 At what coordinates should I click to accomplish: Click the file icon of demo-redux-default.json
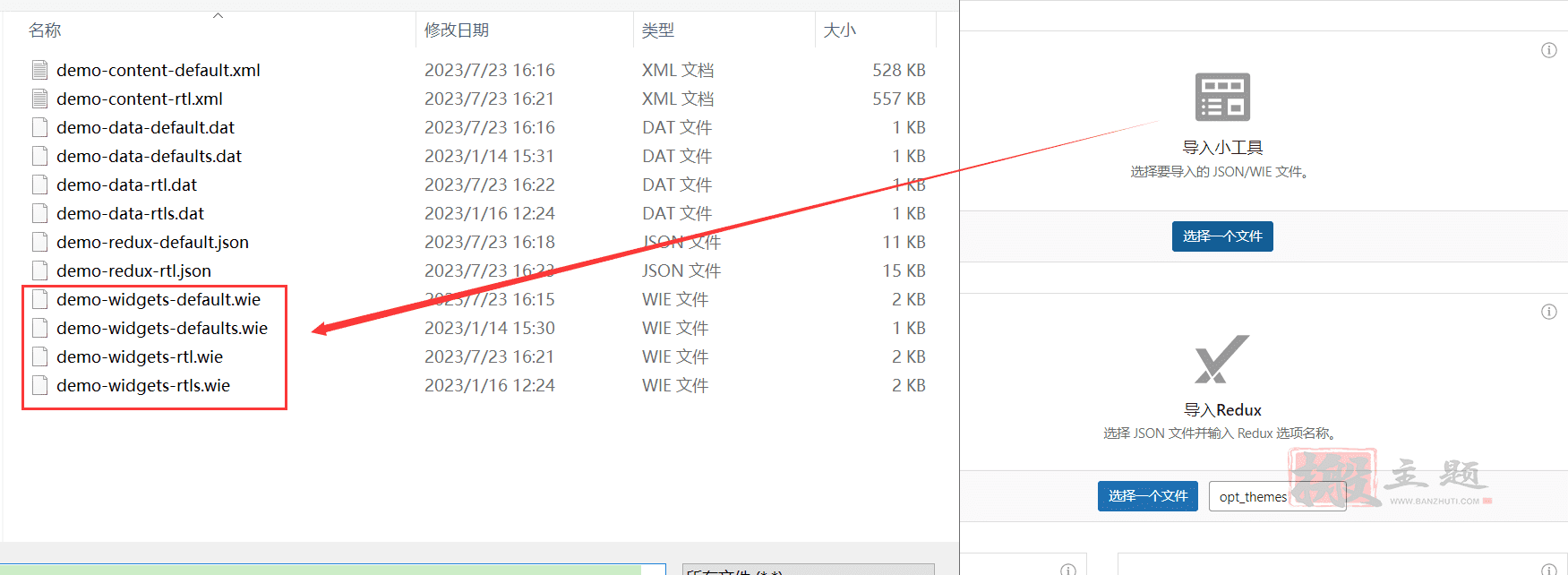[x=39, y=242]
